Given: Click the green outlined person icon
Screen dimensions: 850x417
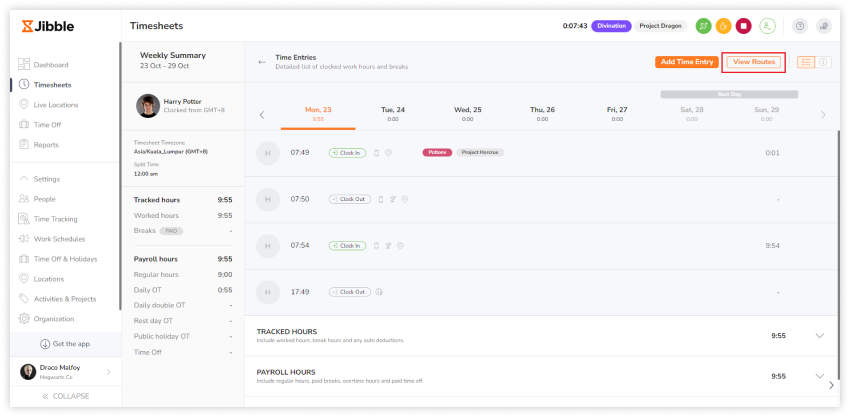Looking at the screenshot, I should (x=767, y=26).
